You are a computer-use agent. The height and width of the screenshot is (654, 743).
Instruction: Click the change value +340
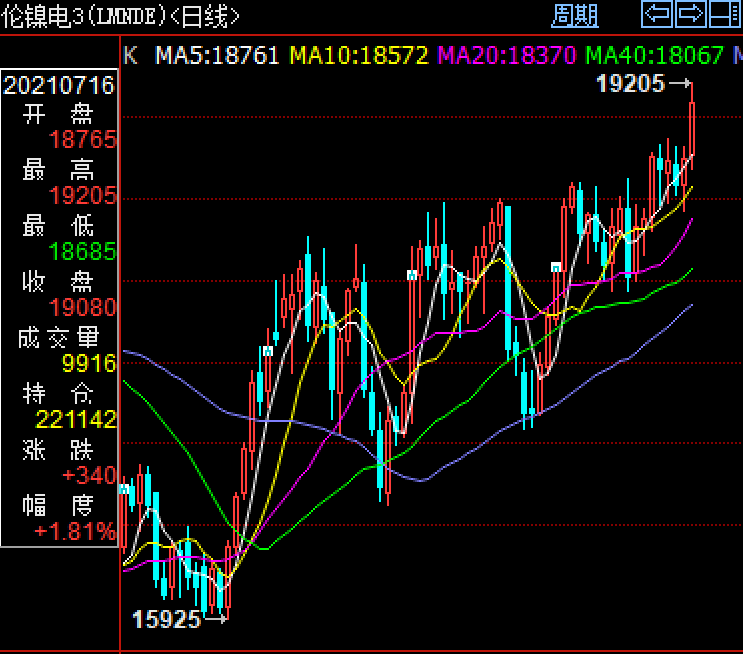[x=89, y=475]
